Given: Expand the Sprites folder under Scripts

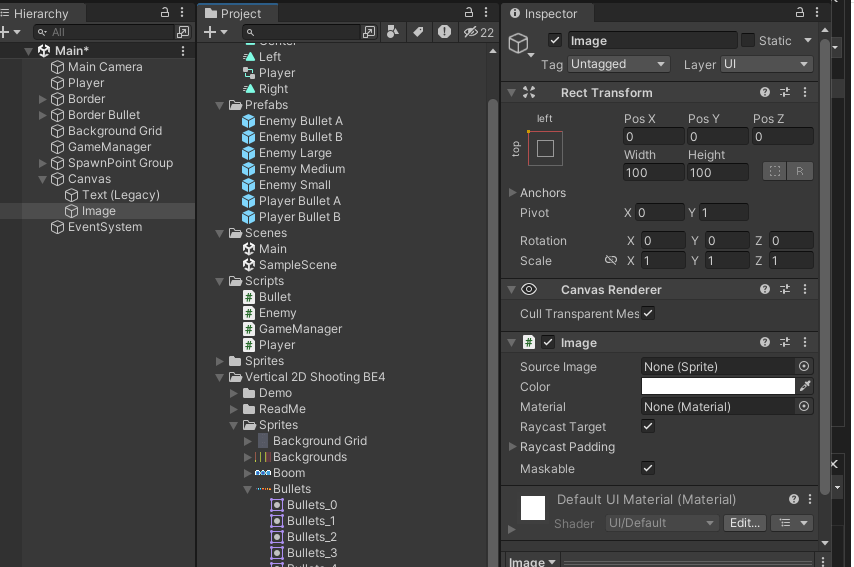Looking at the screenshot, I should click(219, 361).
